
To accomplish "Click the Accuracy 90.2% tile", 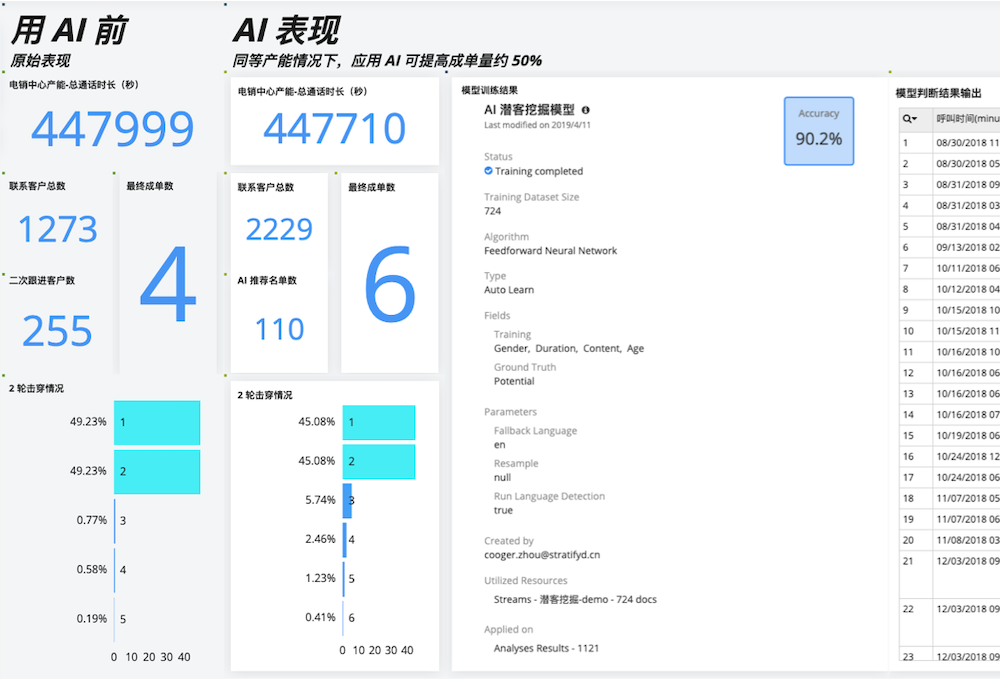I will click(x=819, y=130).
